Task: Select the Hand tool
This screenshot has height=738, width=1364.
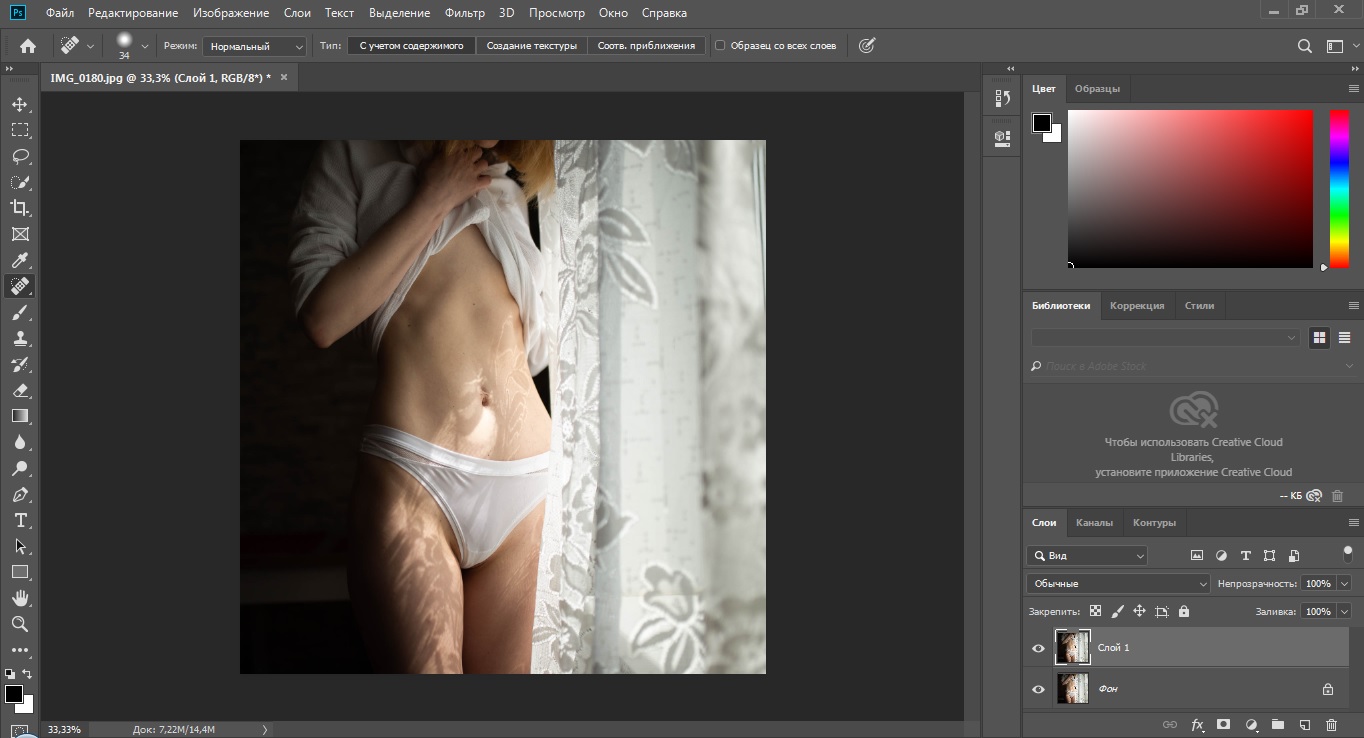Action: 20,598
